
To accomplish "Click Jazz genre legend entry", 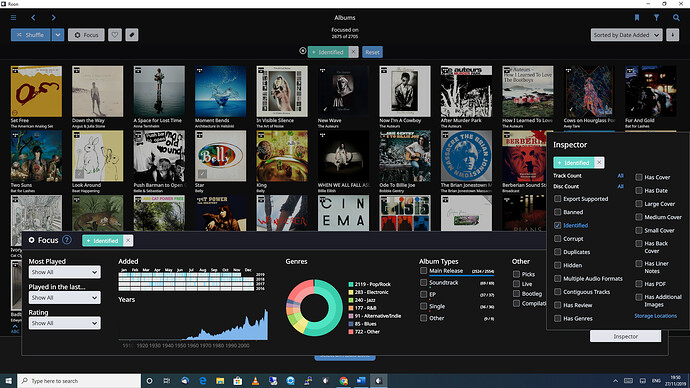I will coord(363,300).
